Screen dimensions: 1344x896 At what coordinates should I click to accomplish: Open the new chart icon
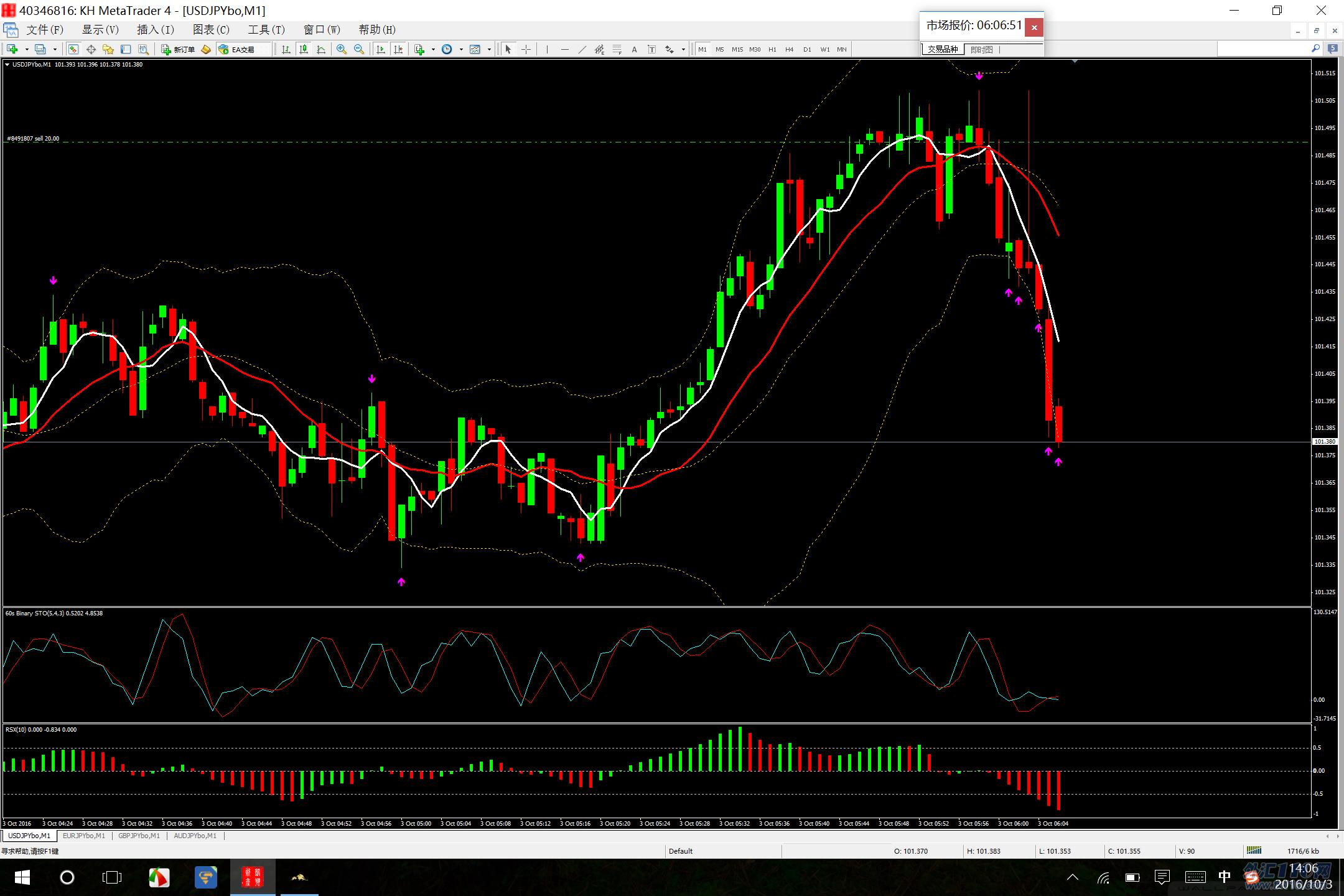(x=12, y=49)
